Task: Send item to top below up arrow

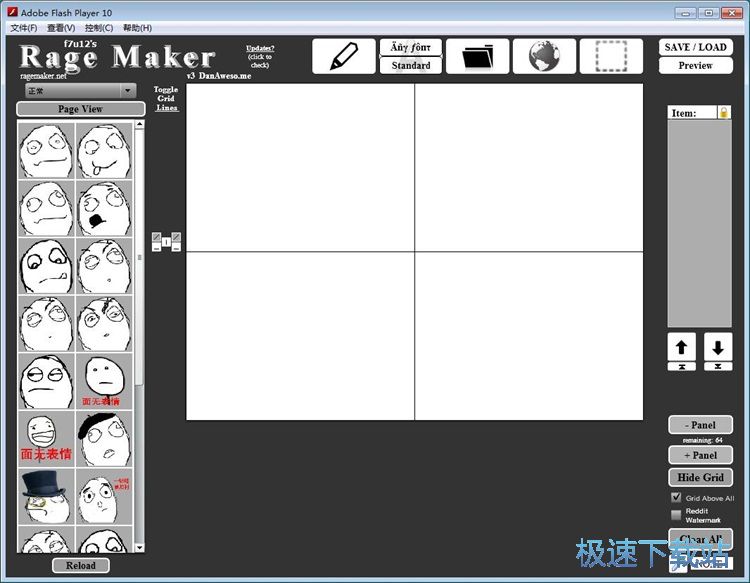Action: 682,366
